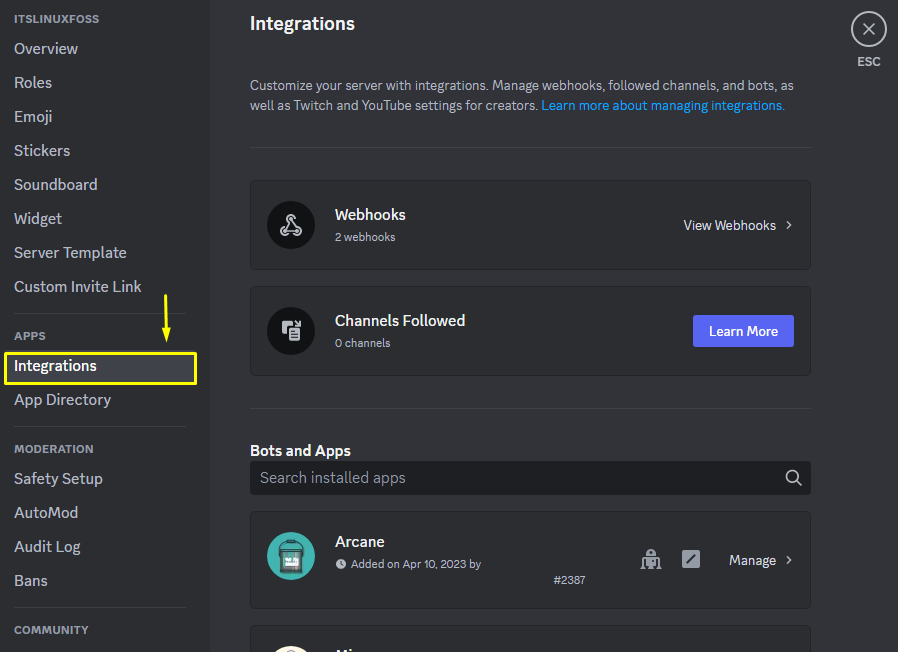
Task: Open Learn more about managing integrations link
Action: point(663,105)
